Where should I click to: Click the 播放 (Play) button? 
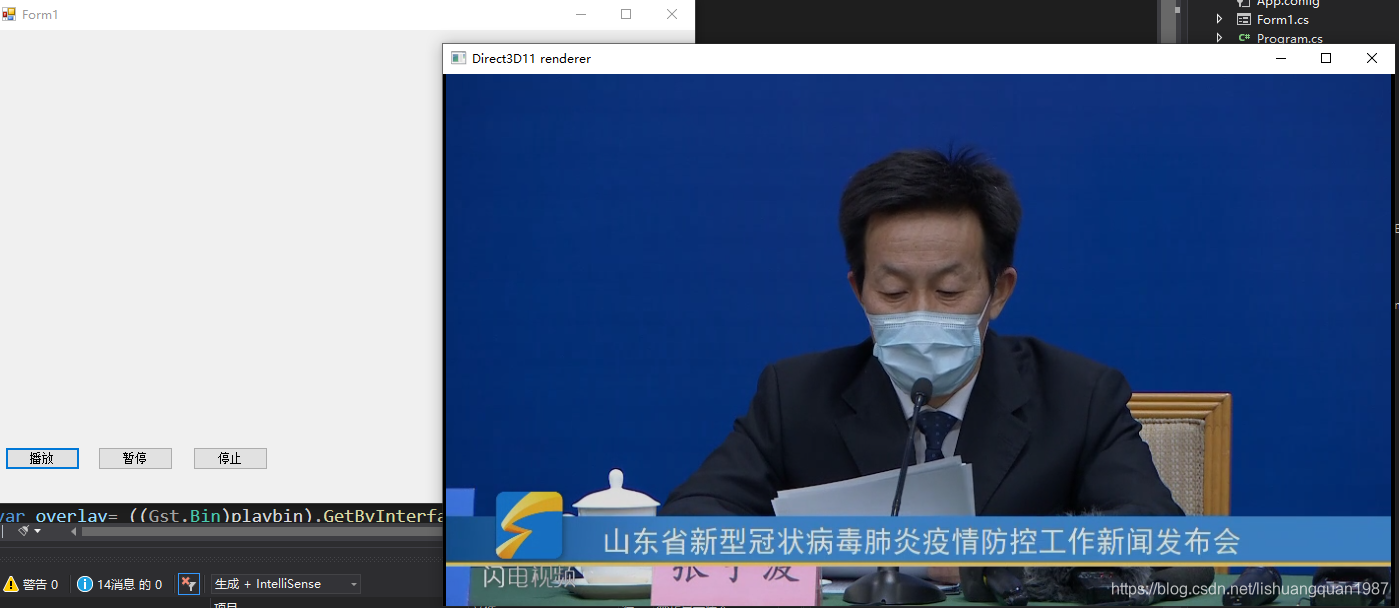[42, 458]
